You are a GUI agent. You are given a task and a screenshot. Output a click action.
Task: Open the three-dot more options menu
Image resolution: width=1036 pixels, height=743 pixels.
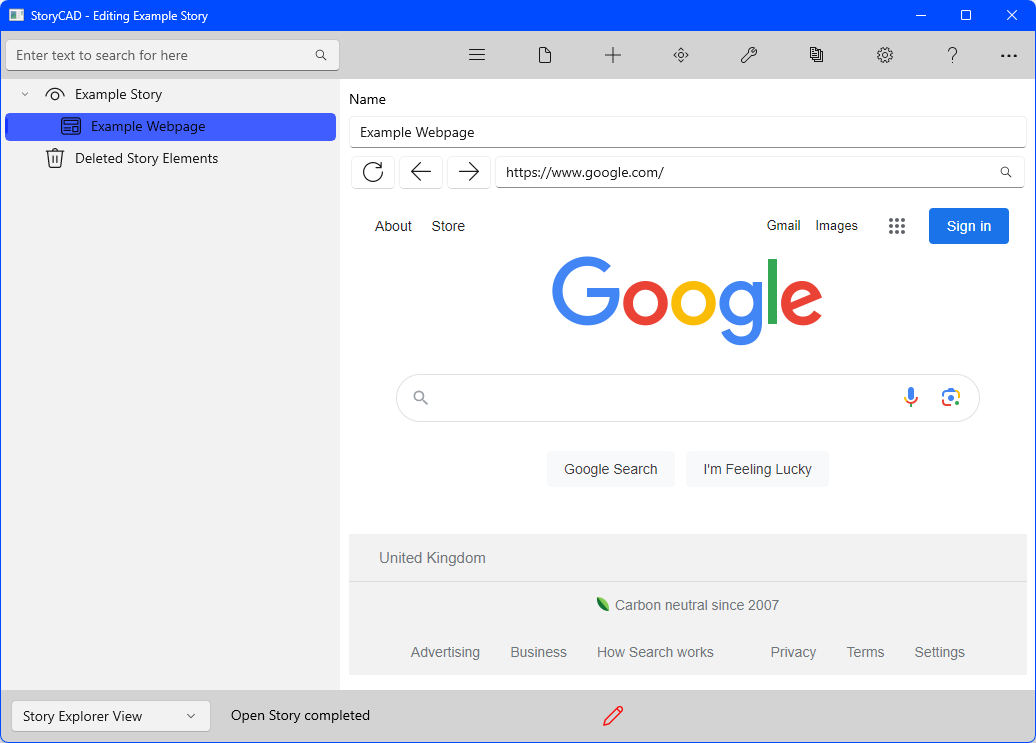tap(1008, 55)
